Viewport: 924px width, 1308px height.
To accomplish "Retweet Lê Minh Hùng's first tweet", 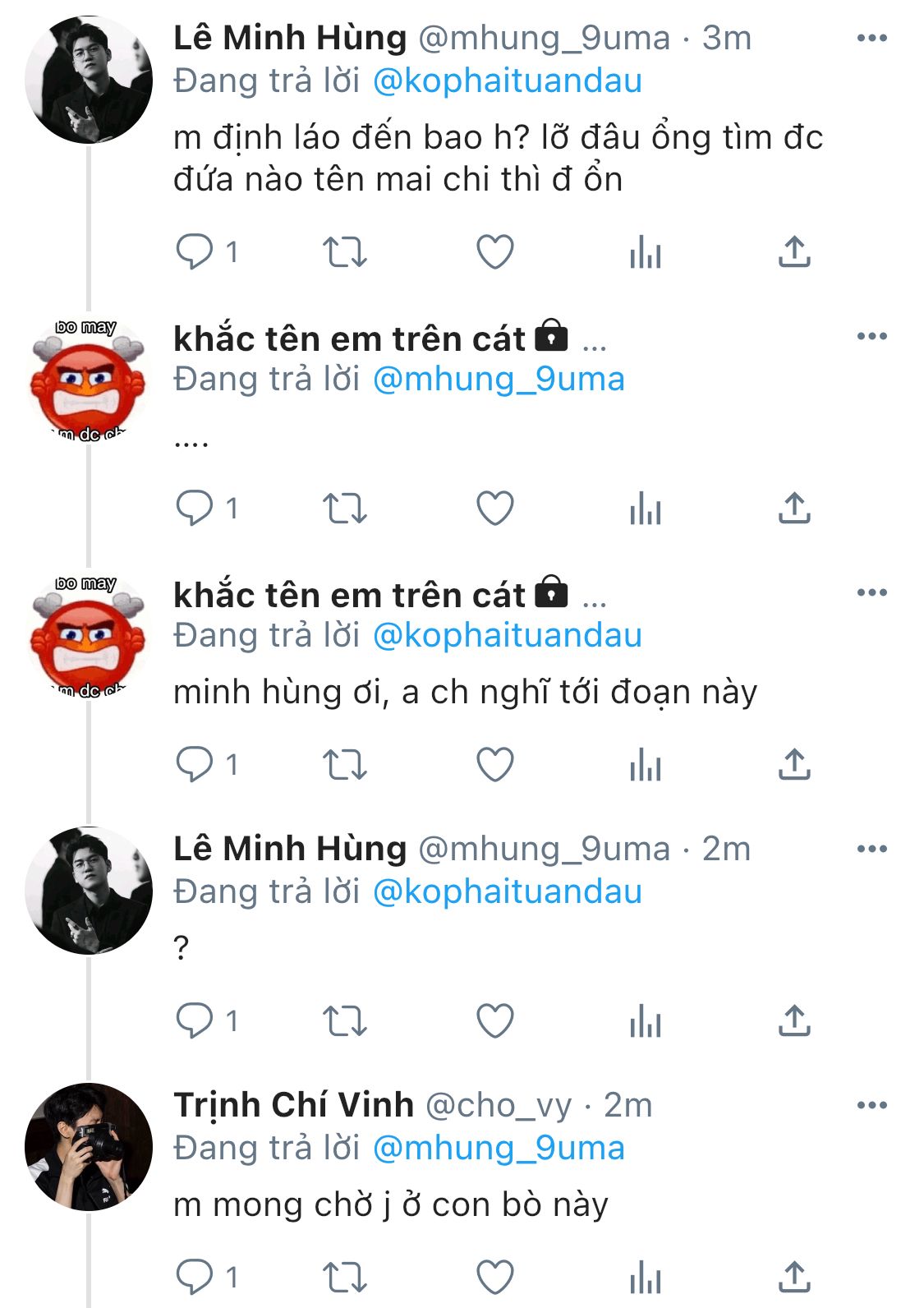I will coord(344,251).
